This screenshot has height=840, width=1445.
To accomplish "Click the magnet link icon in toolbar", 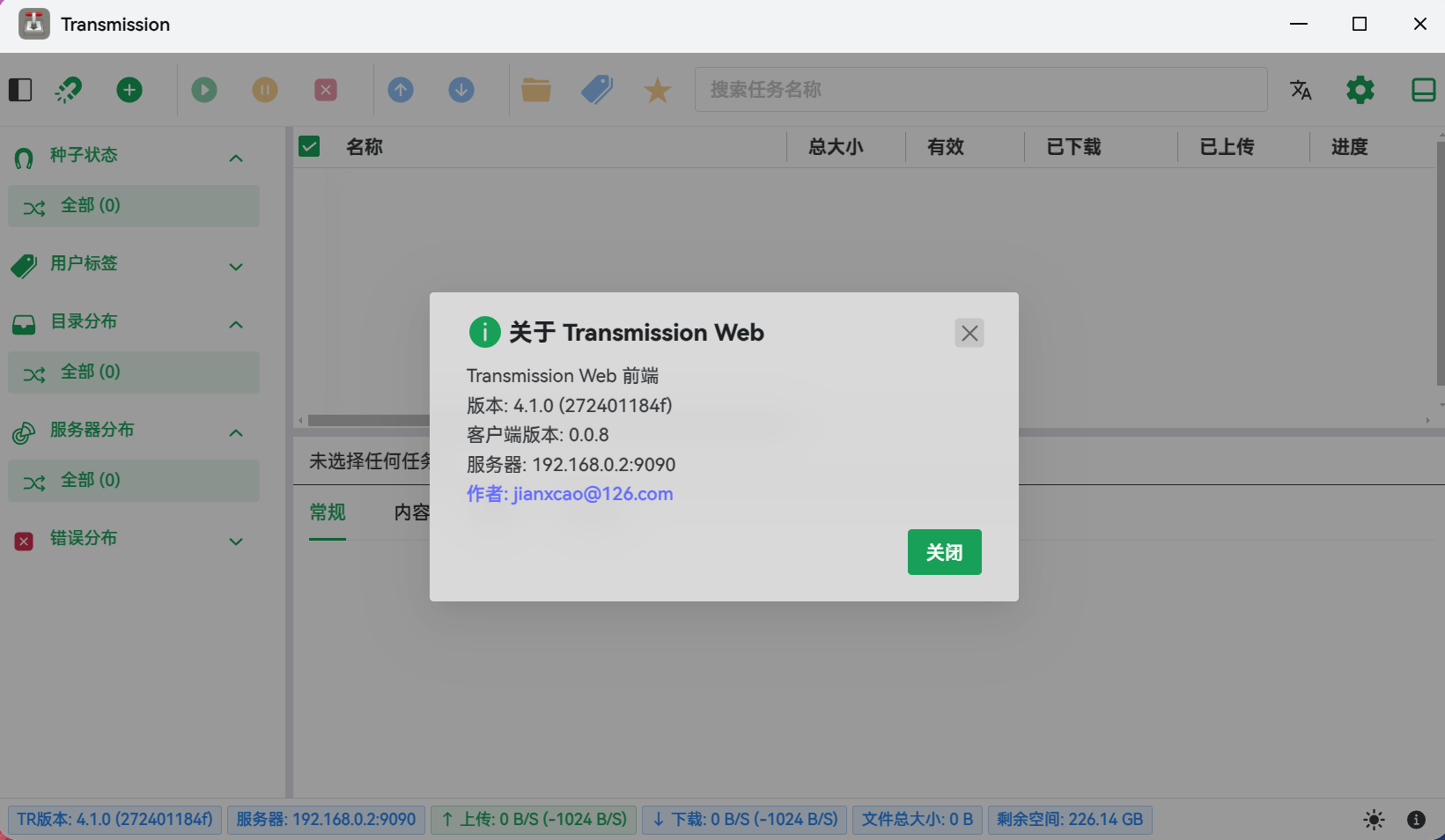I will coord(69,90).
